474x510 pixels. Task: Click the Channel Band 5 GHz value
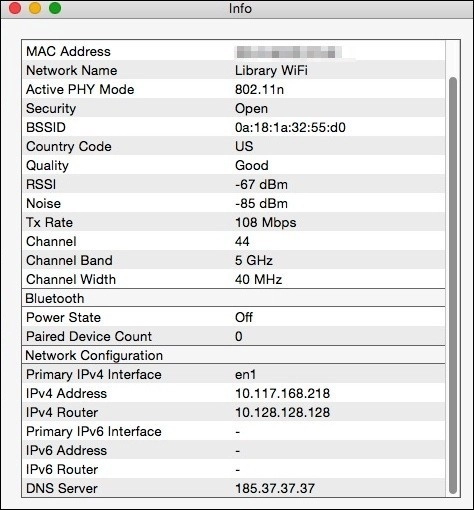[x=254, y=260]
